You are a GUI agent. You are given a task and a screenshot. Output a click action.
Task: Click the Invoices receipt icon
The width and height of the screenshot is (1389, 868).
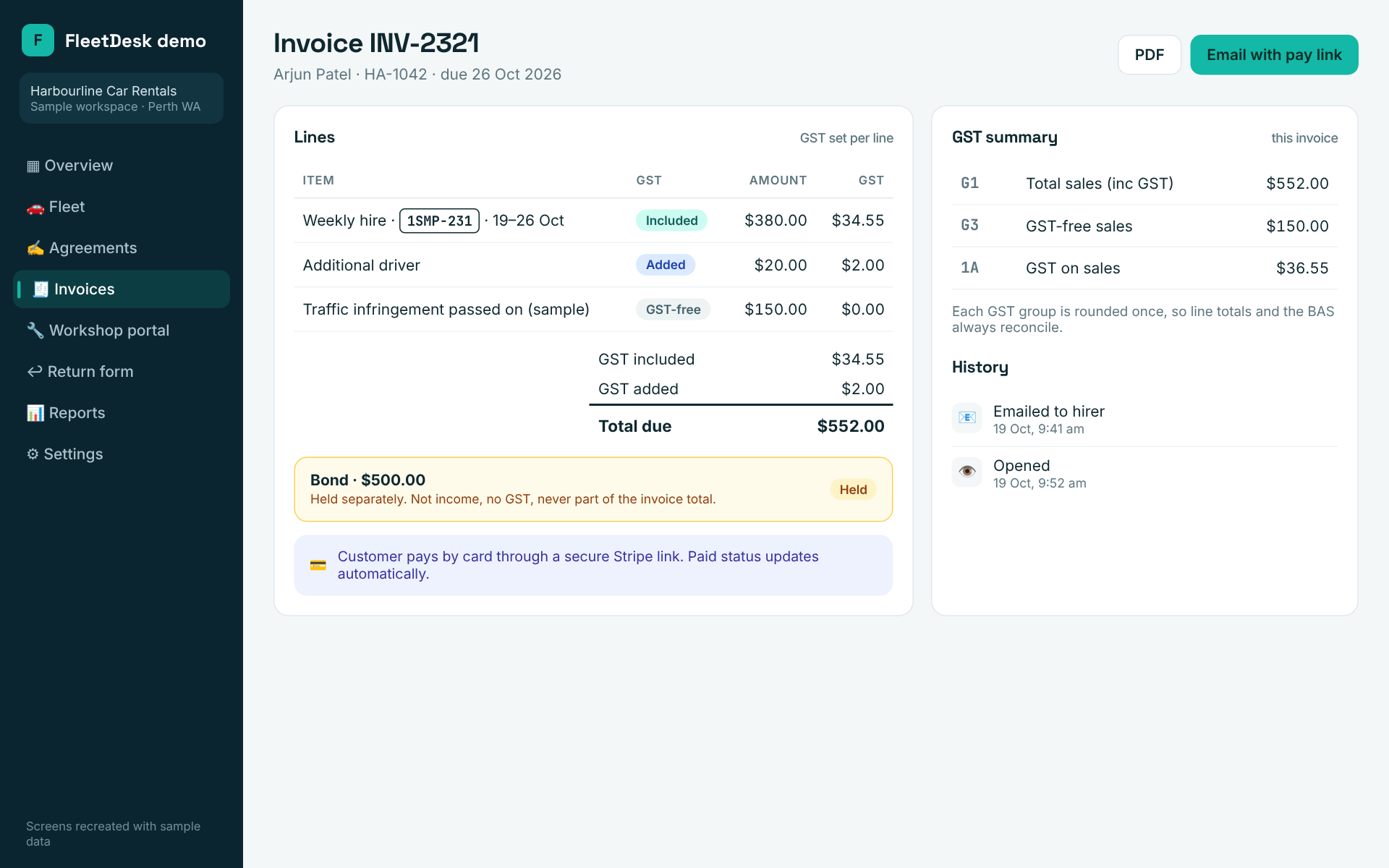point(41,289)
